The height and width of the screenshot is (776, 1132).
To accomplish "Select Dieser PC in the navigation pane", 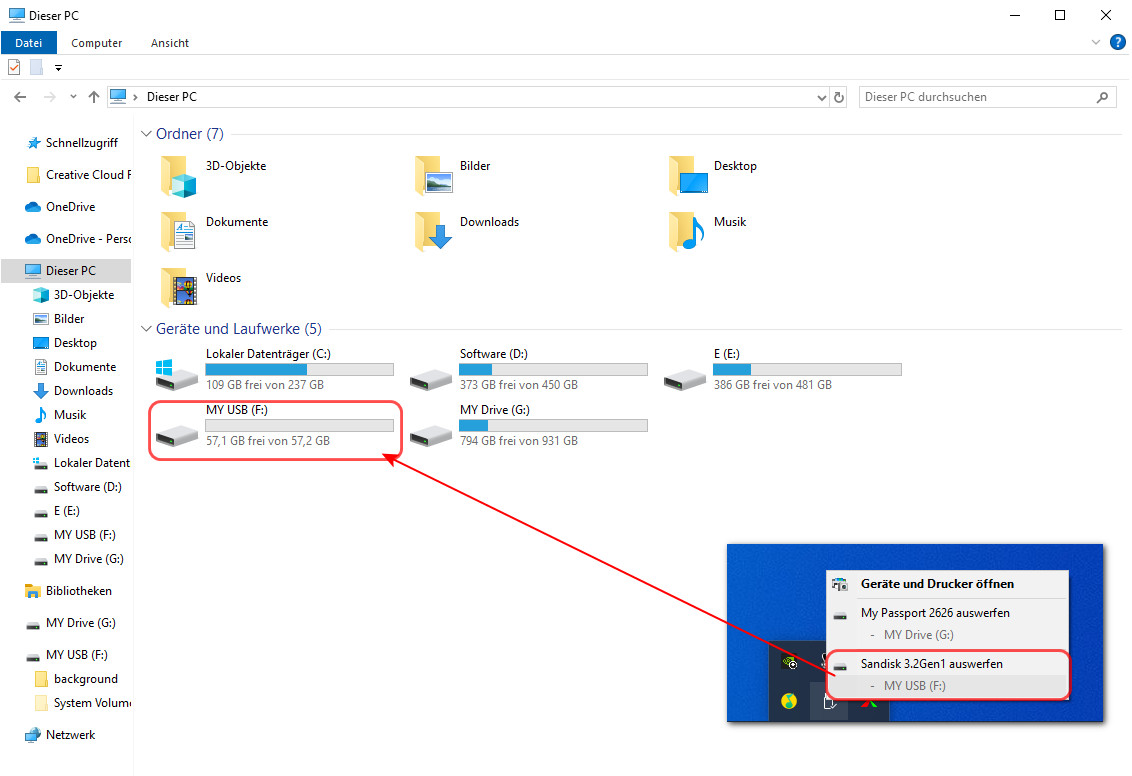I will (x=66, y=271).
